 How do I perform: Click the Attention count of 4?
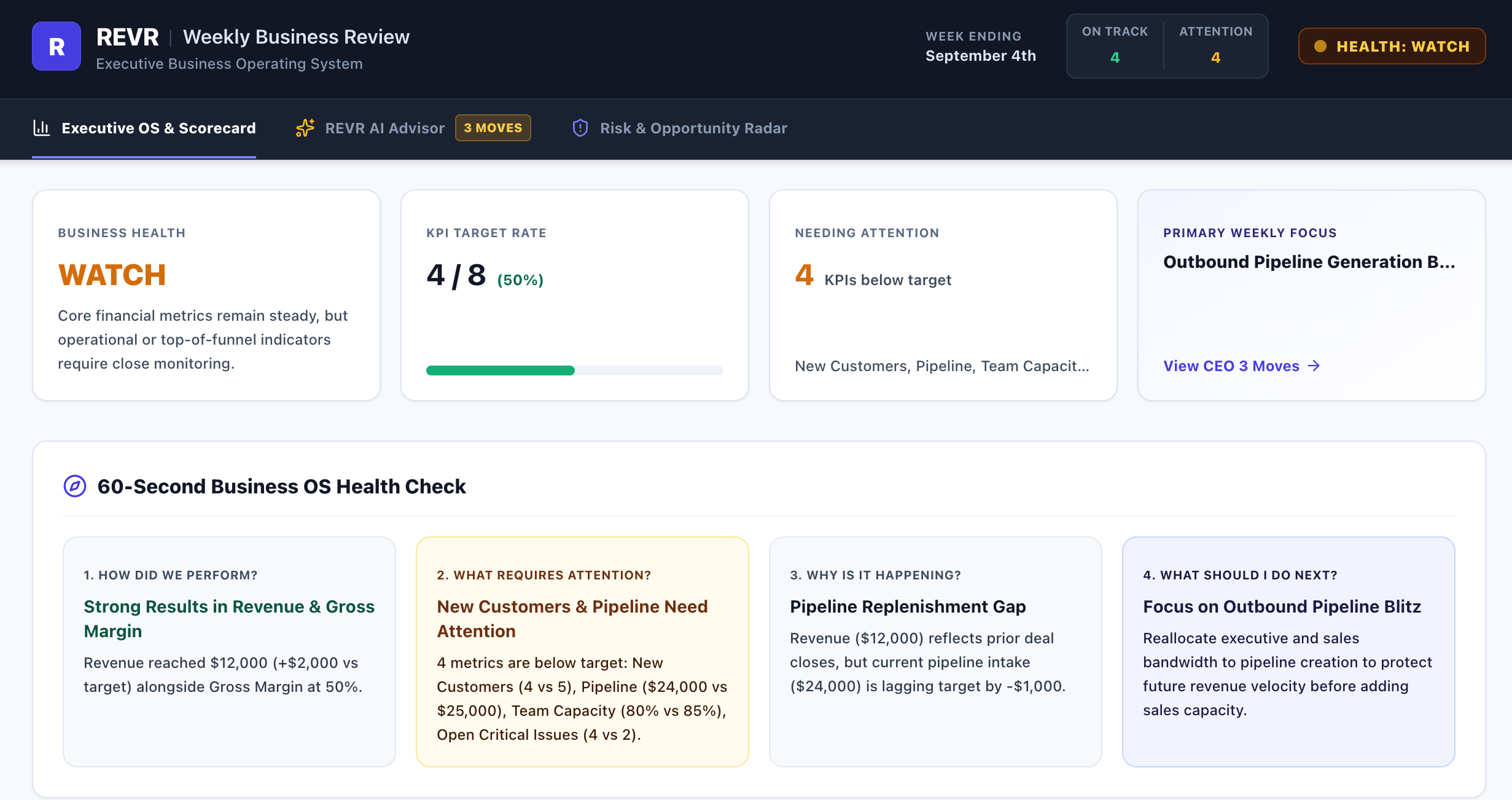pyautogui.click(x=1215, y=57)
